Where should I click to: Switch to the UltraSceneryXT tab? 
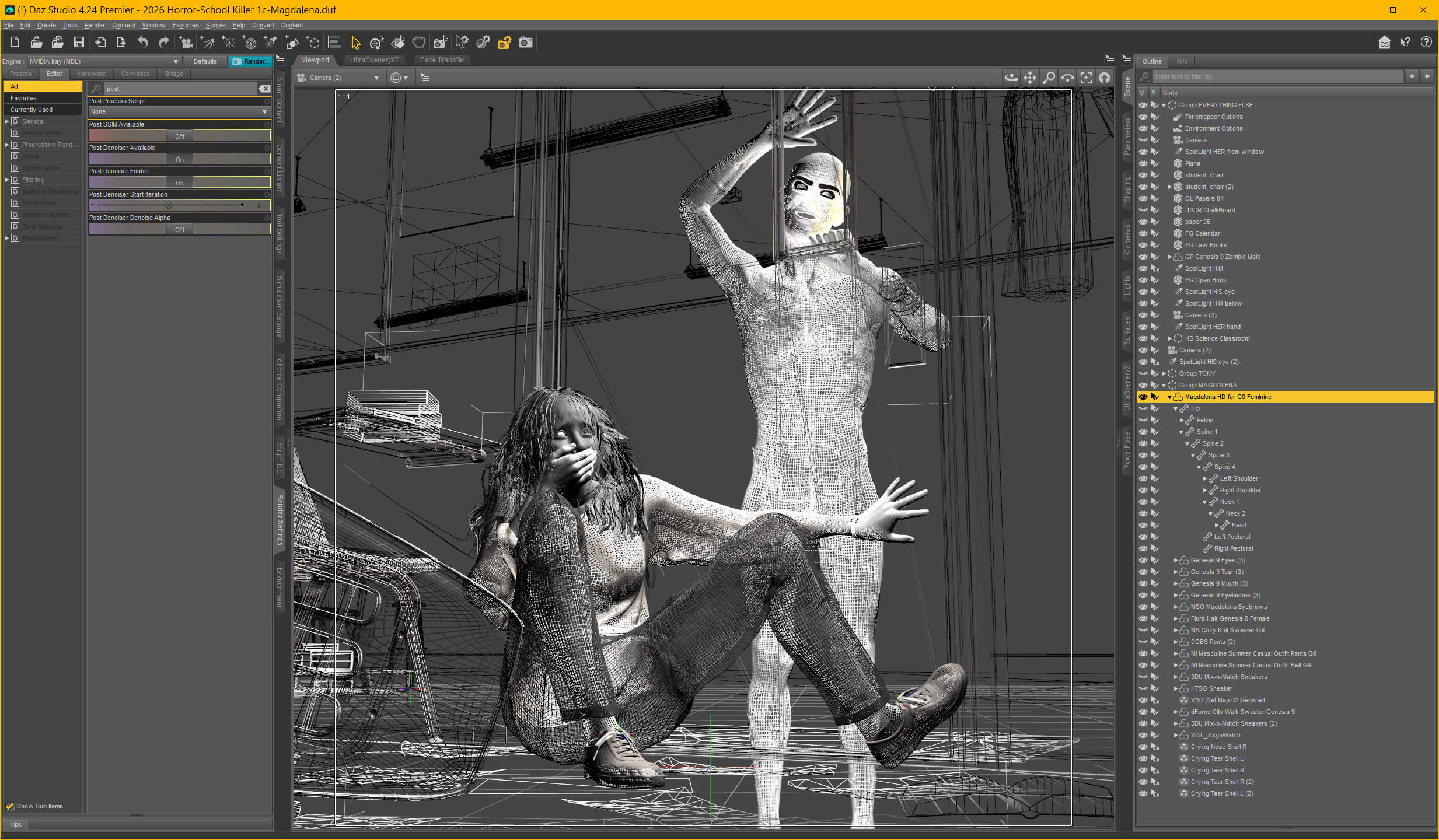pyautogui.click(x=374, y=60)
